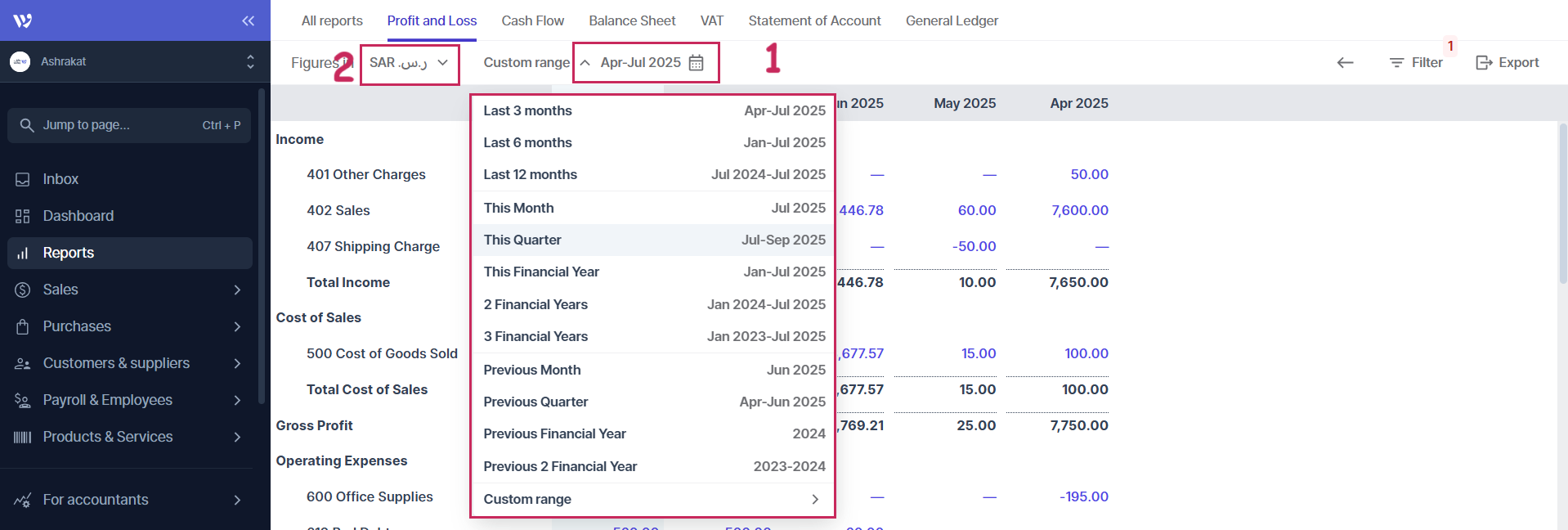The width and height of the screenshot is (1568, 530).
Task: Export the report
Action: coord(1507,63)
